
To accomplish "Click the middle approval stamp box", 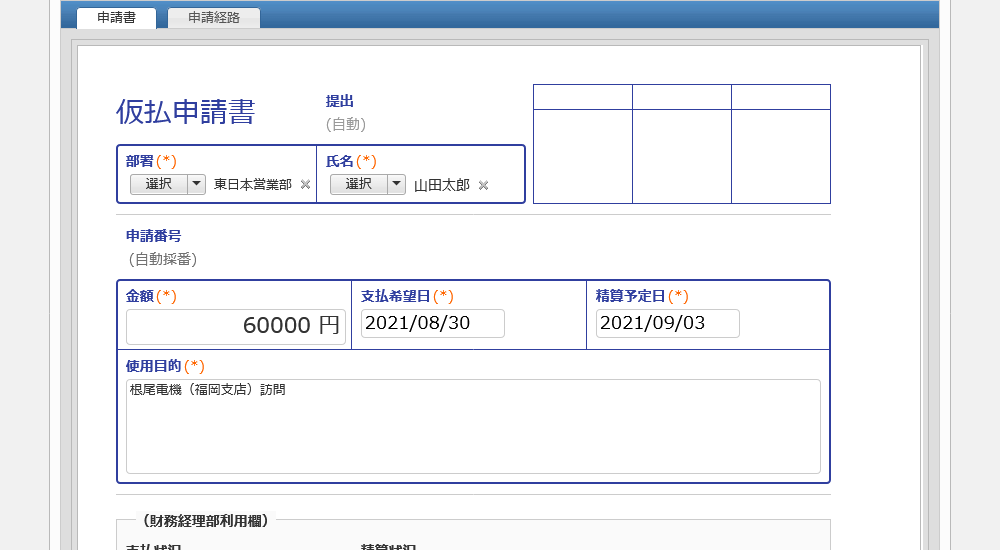I will point(681,155).
